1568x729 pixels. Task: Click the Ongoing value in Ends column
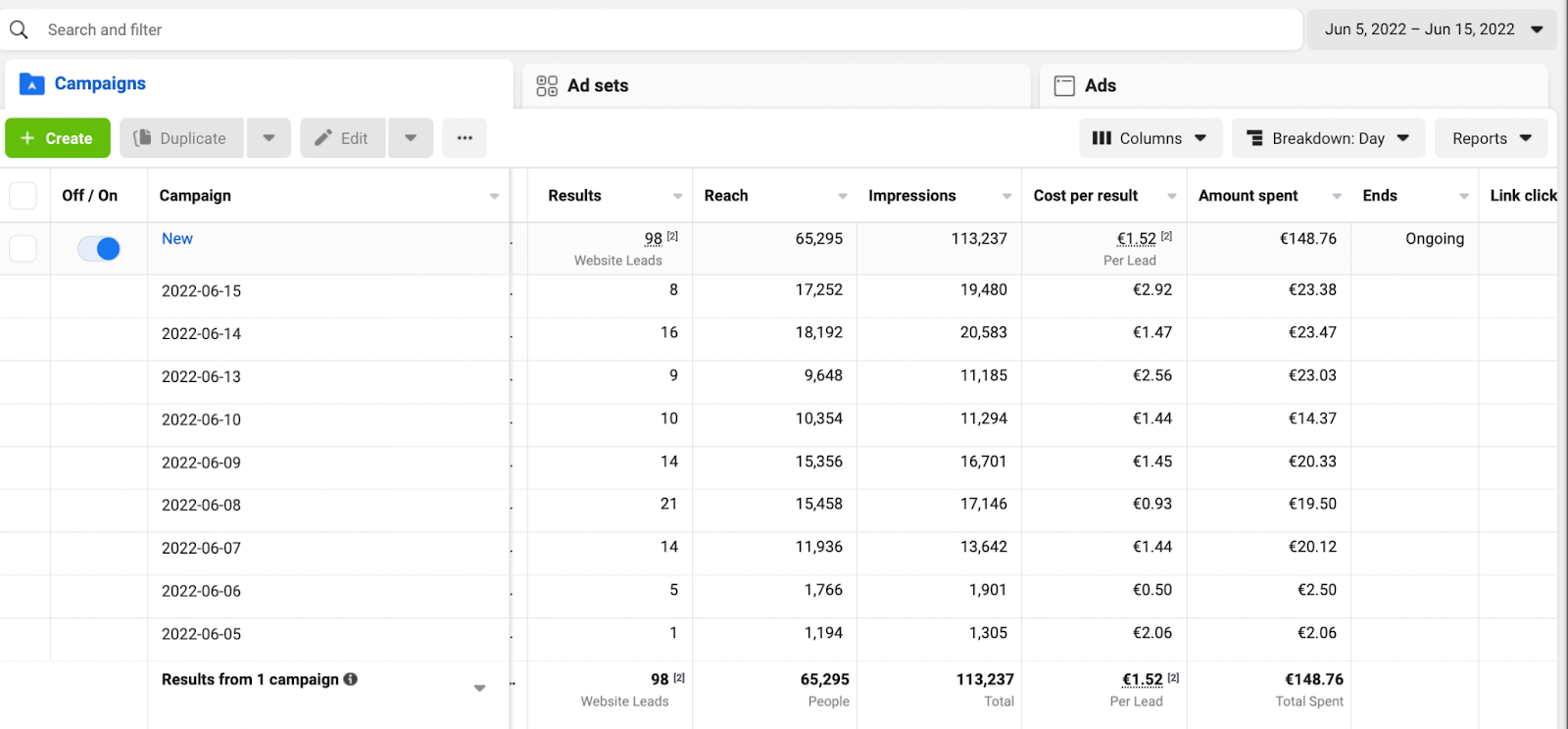(x=1435, y=239)
